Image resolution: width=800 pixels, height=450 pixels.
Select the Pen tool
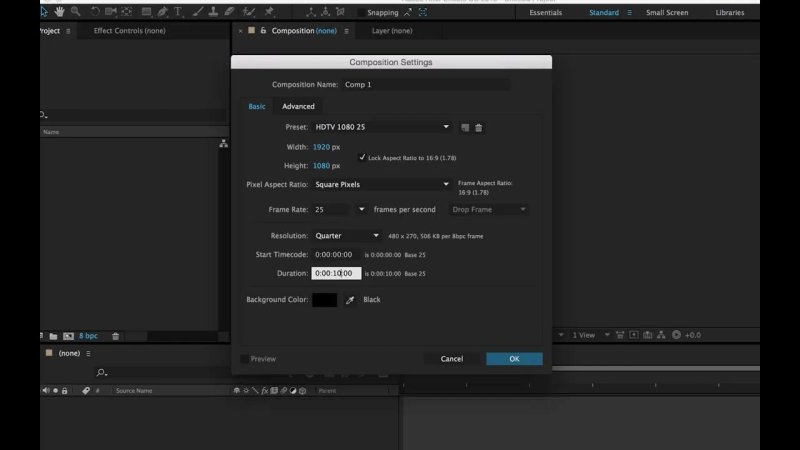[x=162, y=11]
